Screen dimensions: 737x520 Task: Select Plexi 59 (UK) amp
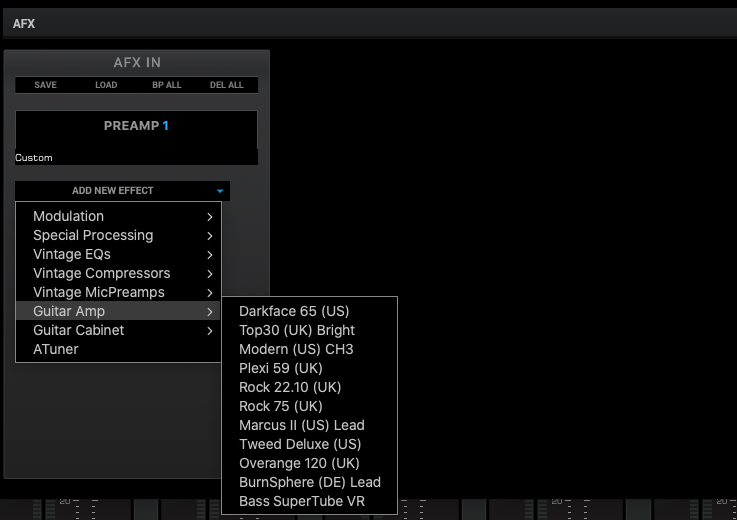coord(309,368)
